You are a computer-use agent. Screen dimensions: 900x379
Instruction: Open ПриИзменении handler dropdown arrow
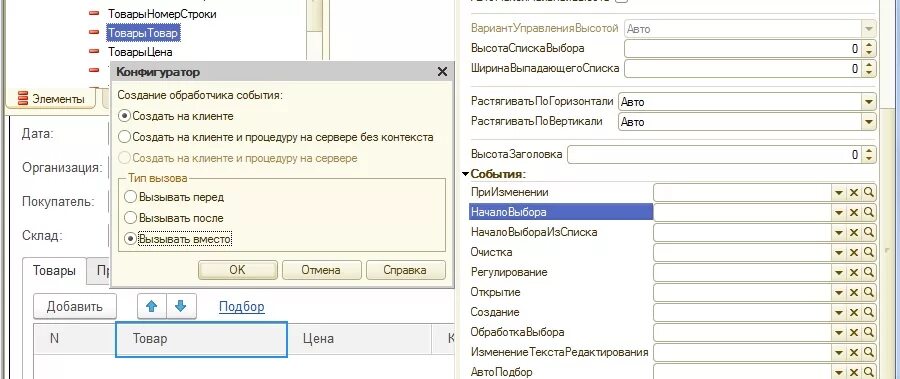point(839,194)
